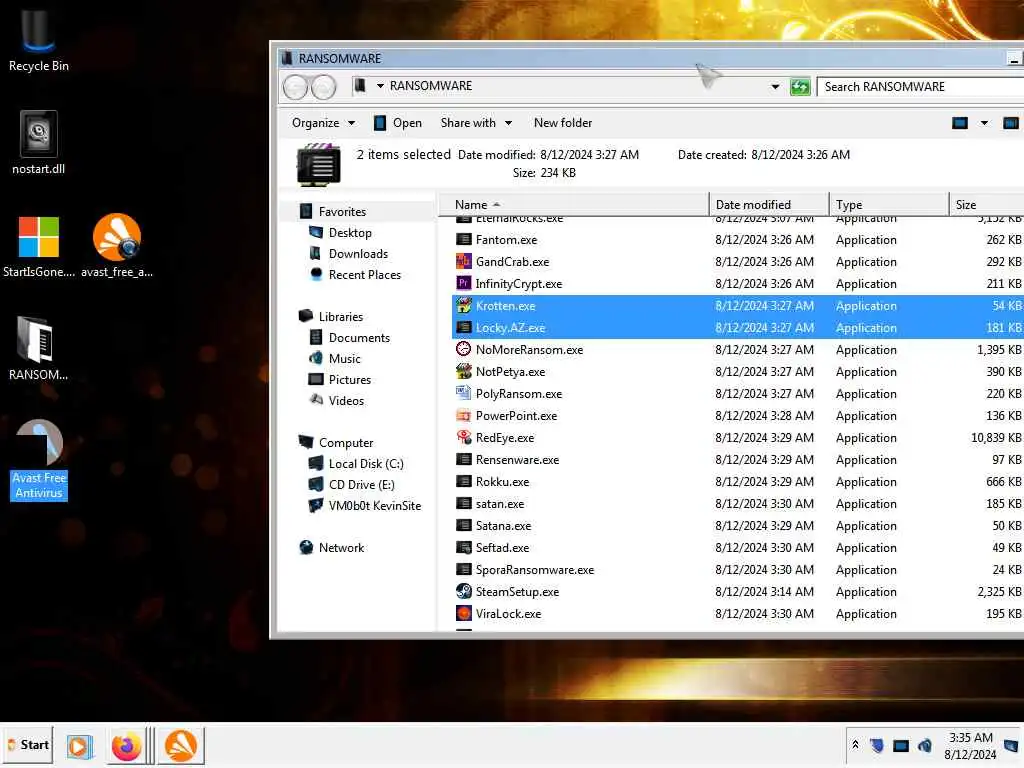Open the address bar history dropdown

pyautogui.click(x=775, y=86)
